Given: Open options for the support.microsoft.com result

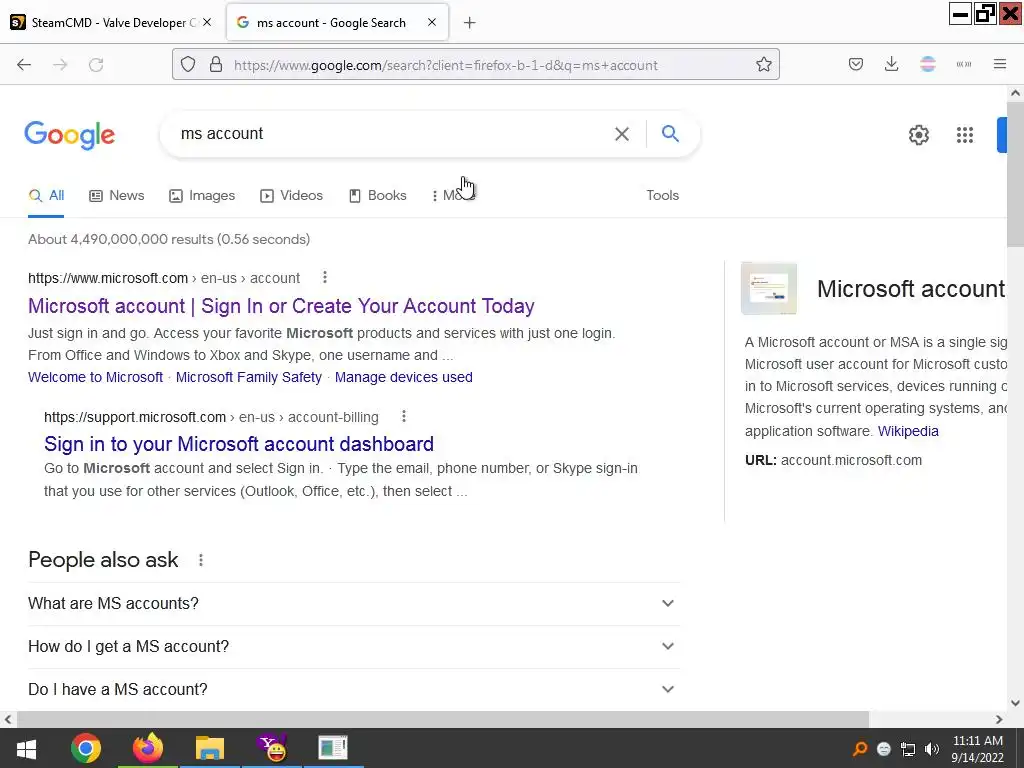Looking at the screenshot, I should click(404, 416).
